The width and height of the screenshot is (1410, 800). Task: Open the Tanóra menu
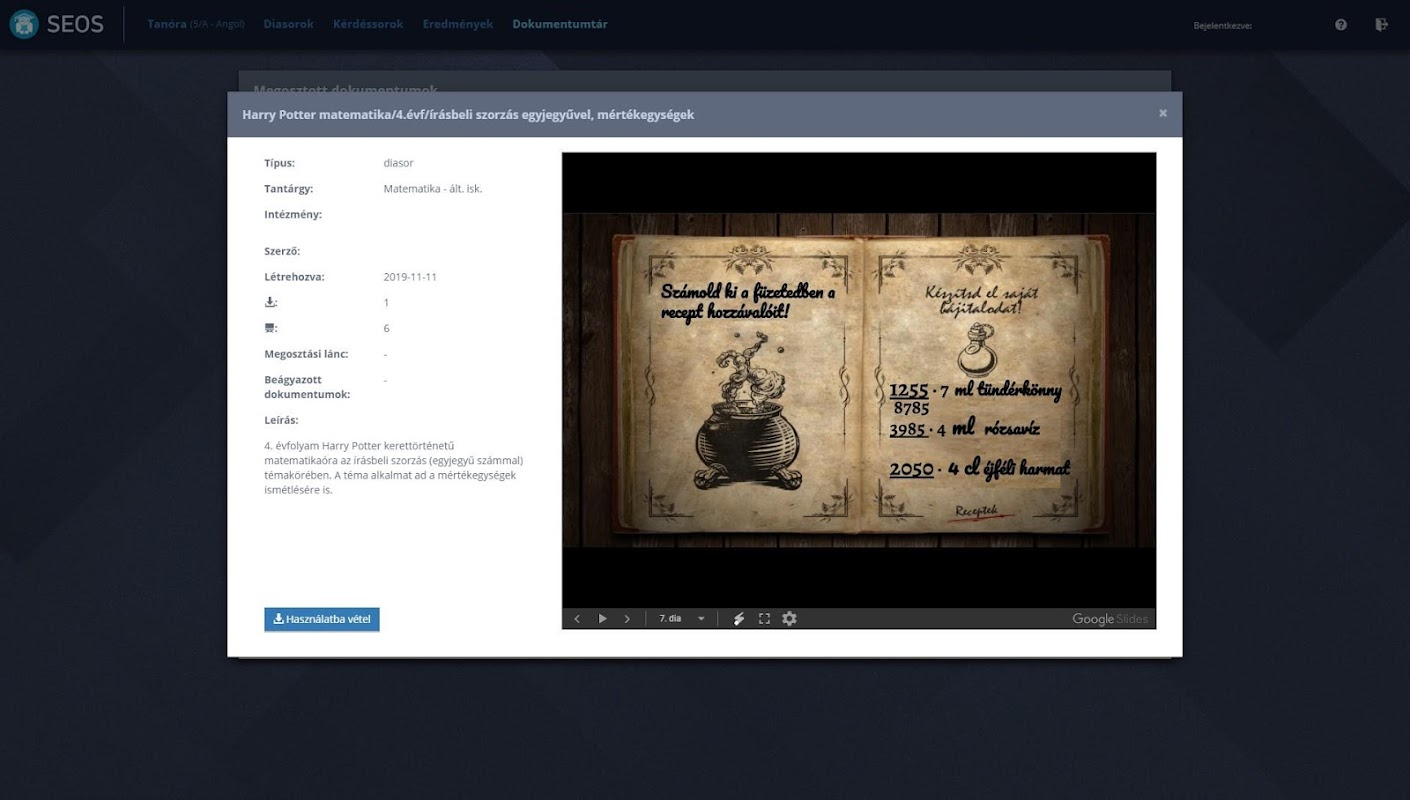(196, 24)
